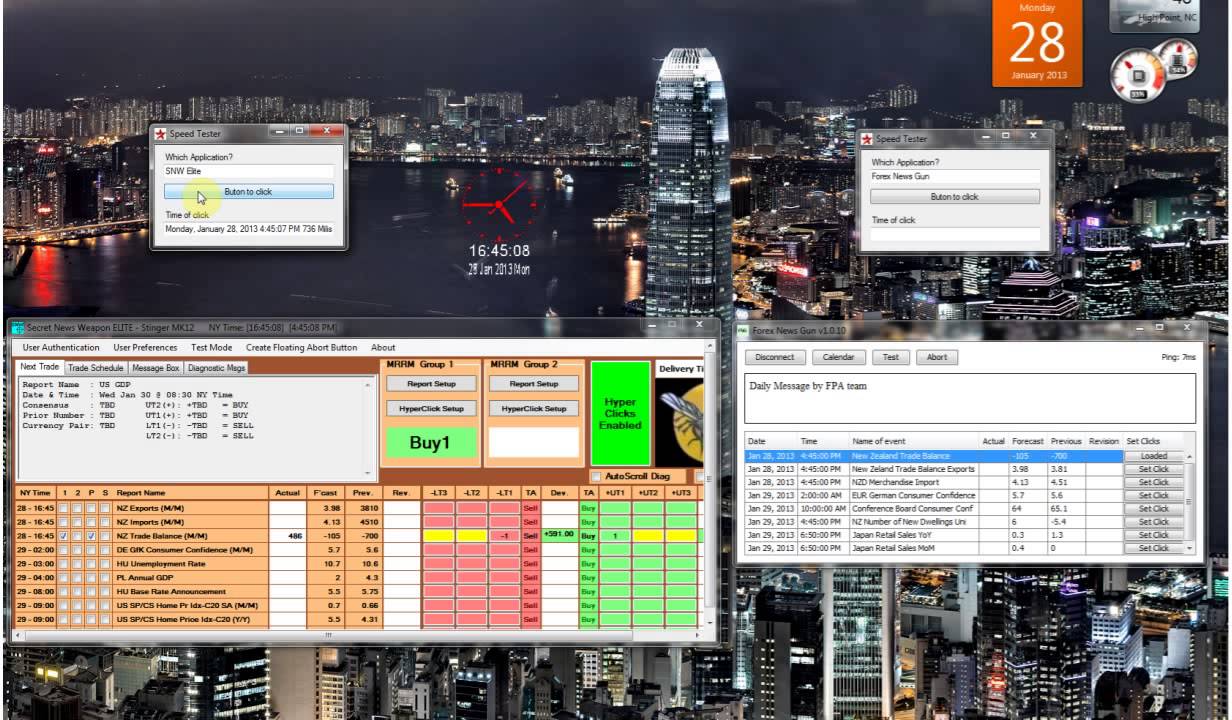Tick column P checkbox for HU Unemployment Rate
The image size is (1232, 720).
91,564
